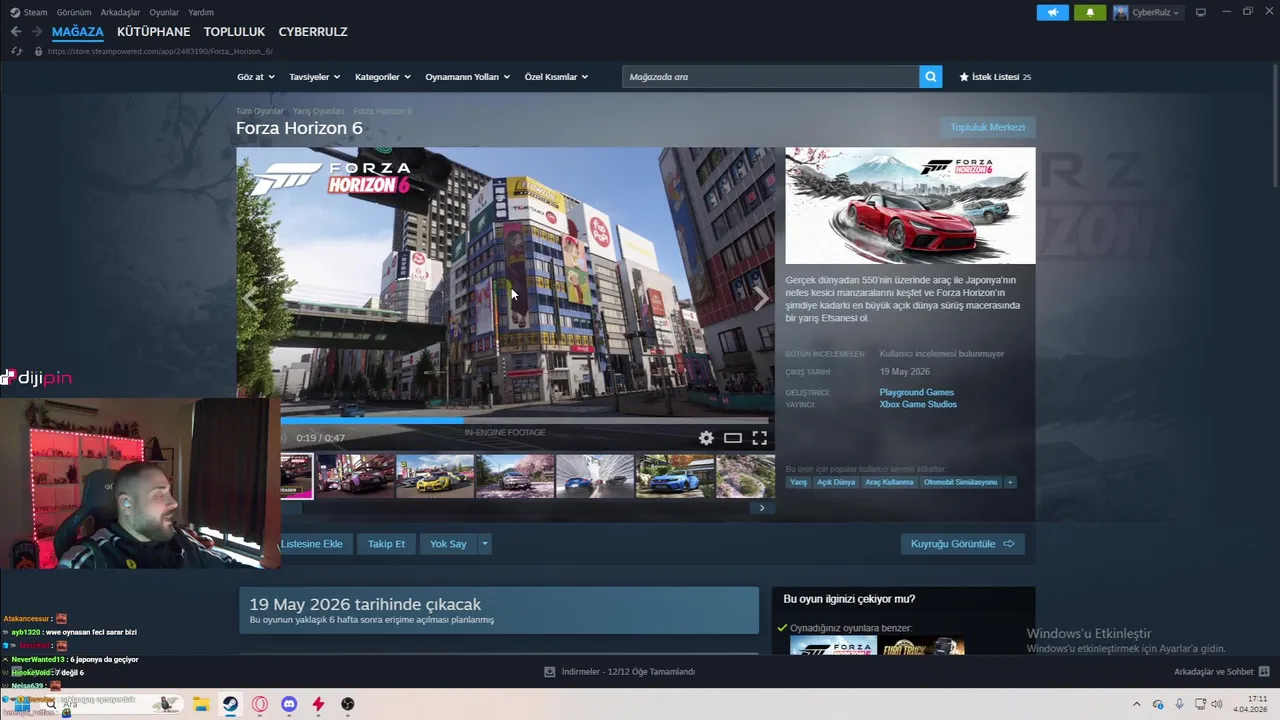Expand the Oynamanın Yolları dropdown
This screenshot has height=720, width=1280.
coord(467,77)
